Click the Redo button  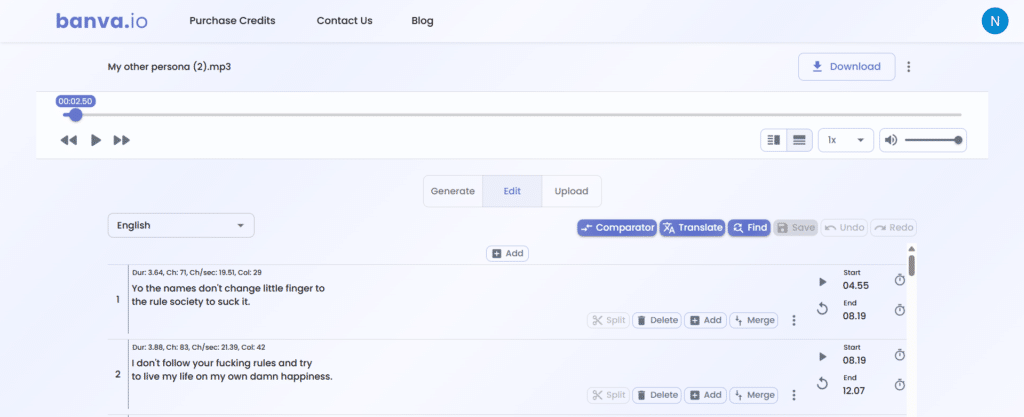click(x=893, y=228)
